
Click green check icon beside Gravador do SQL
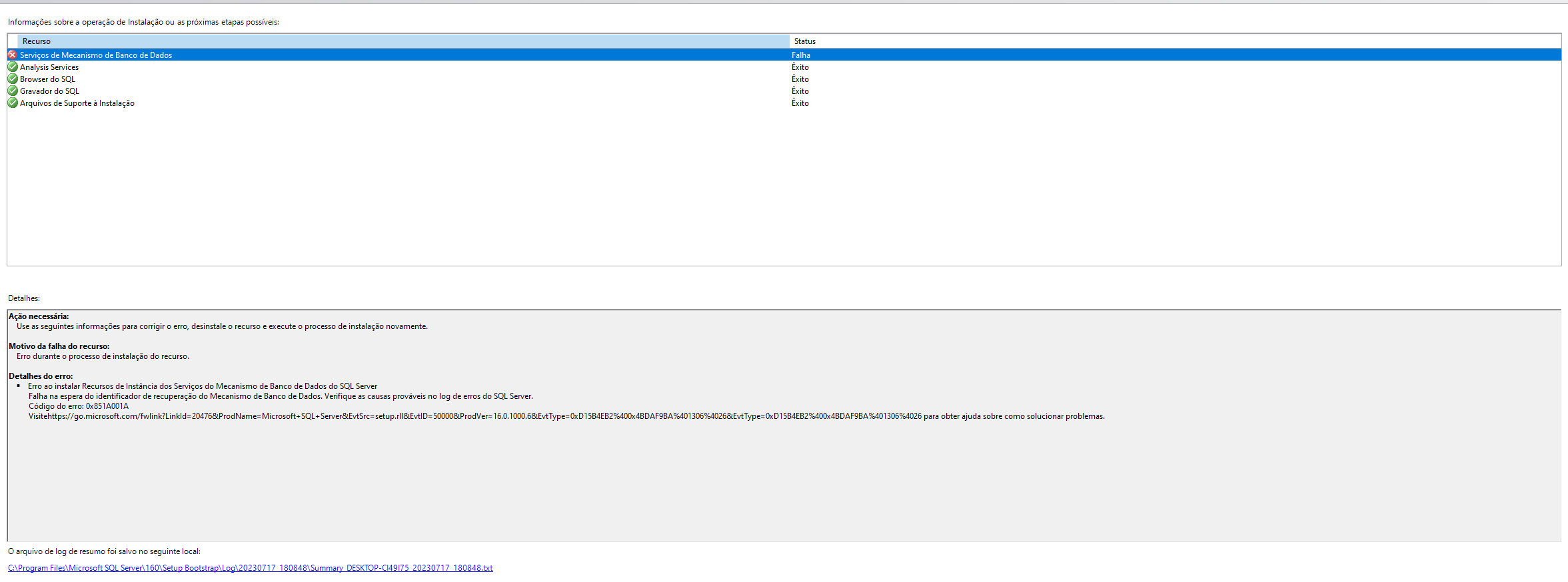(13, 91)
